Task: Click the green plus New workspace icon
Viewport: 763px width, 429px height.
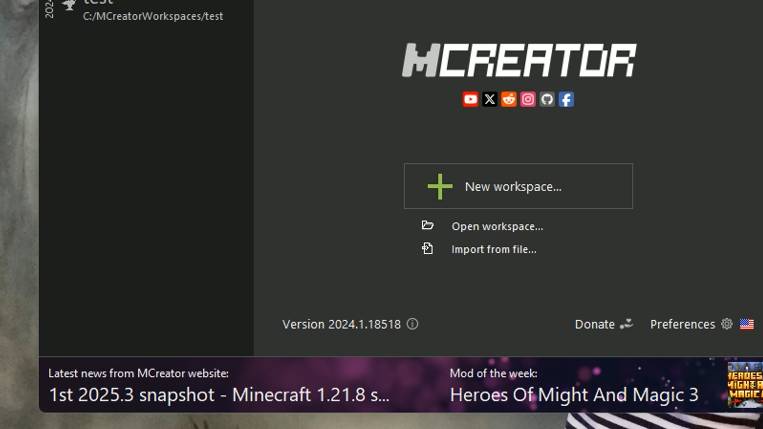Action: 440,187
